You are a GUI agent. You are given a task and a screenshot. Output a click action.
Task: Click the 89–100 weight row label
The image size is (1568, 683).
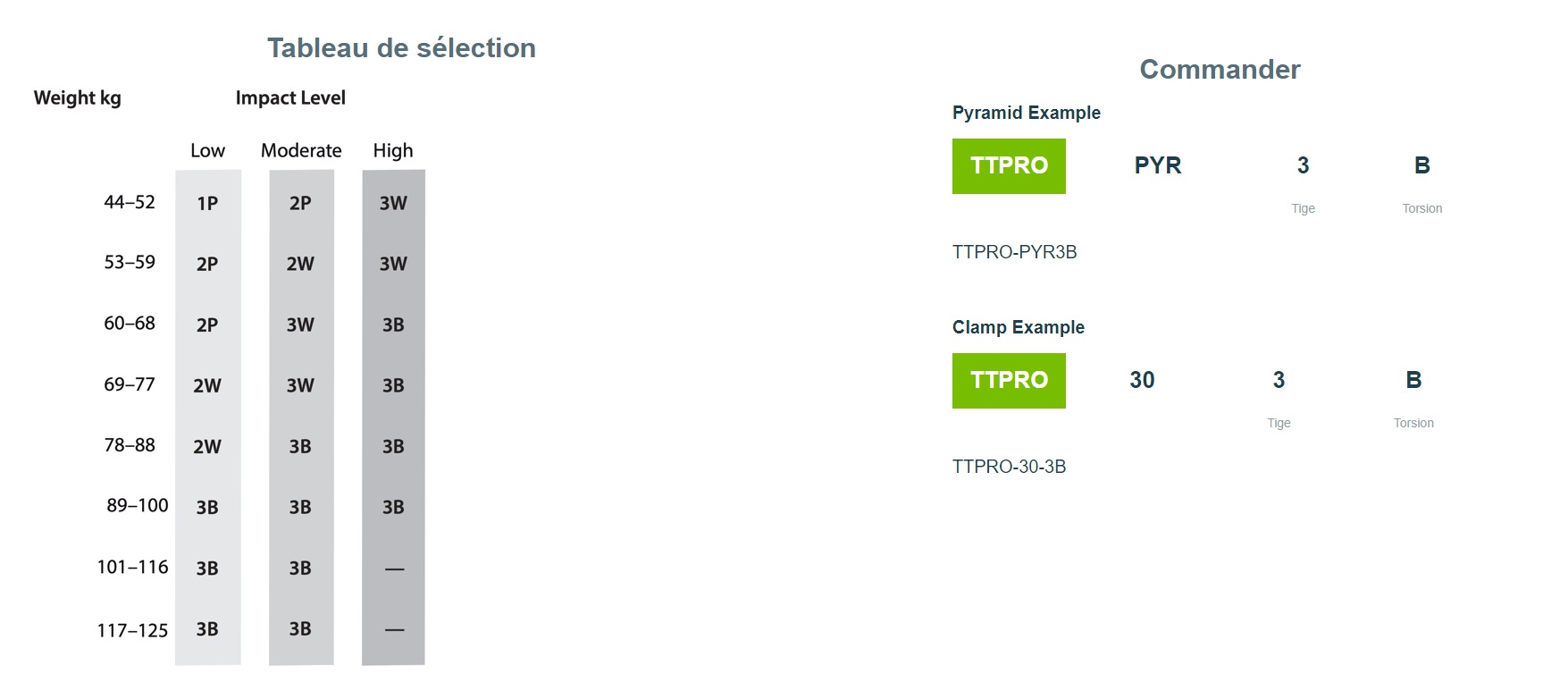click(138, 505)
